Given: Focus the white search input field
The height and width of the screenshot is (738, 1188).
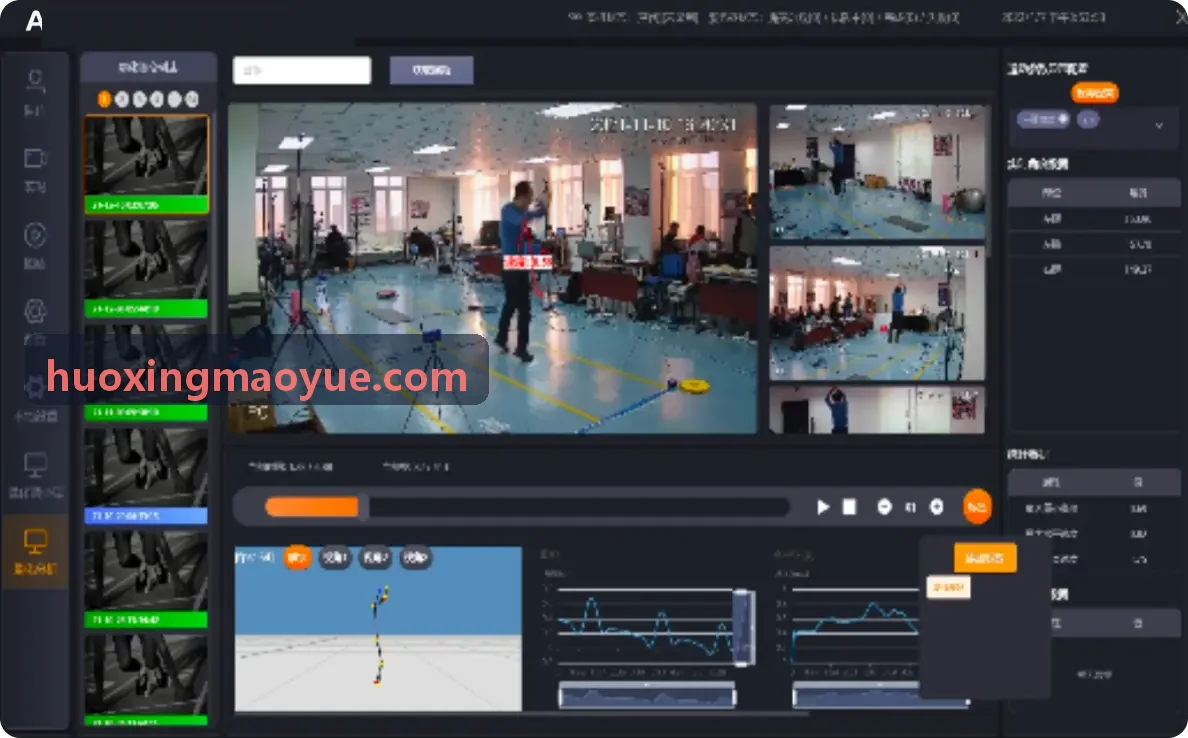Looking at the screenshot, I should click(302, 70).
